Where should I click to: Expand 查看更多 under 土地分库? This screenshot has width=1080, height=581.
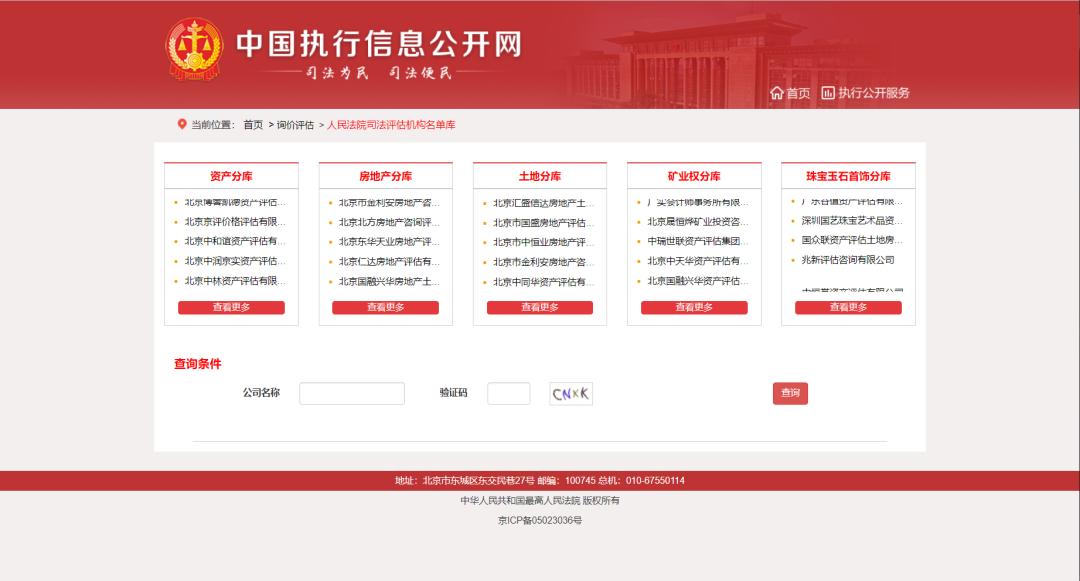(539, 308)
